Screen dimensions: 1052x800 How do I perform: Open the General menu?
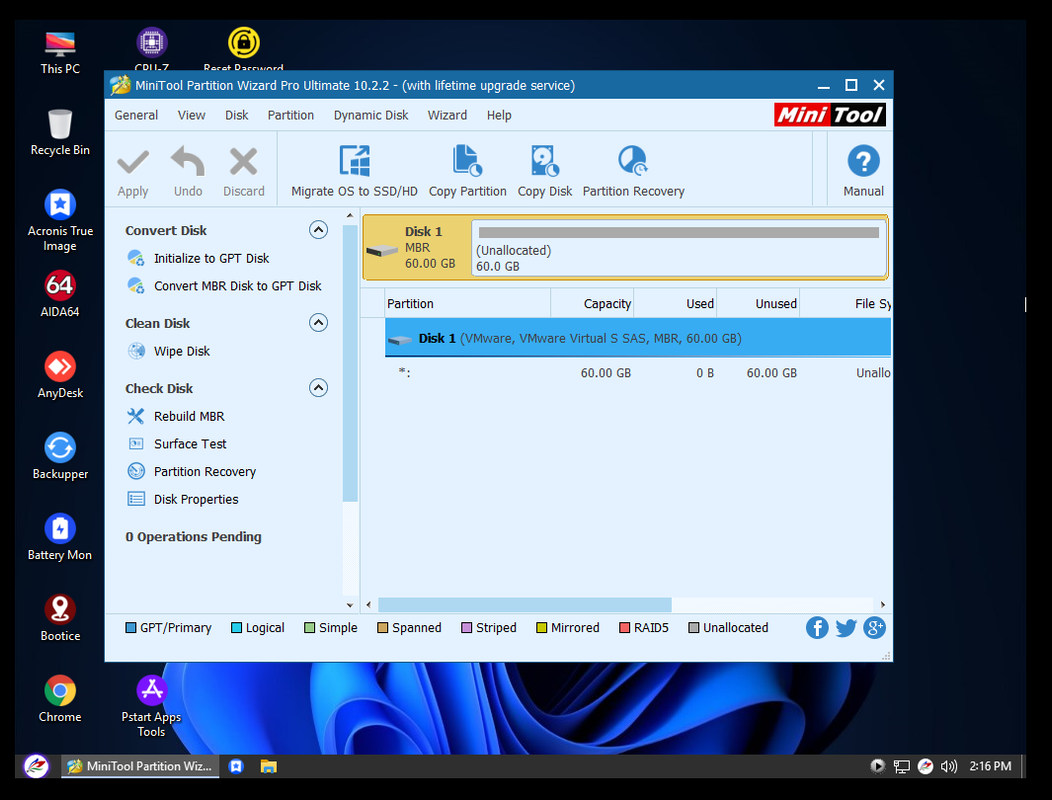(136, 115)
